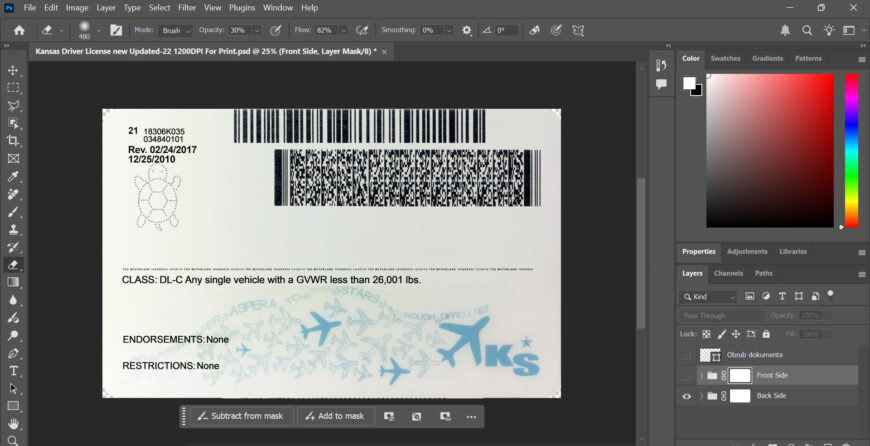
Task: Select the Crop tool
Action: [13, 141]
